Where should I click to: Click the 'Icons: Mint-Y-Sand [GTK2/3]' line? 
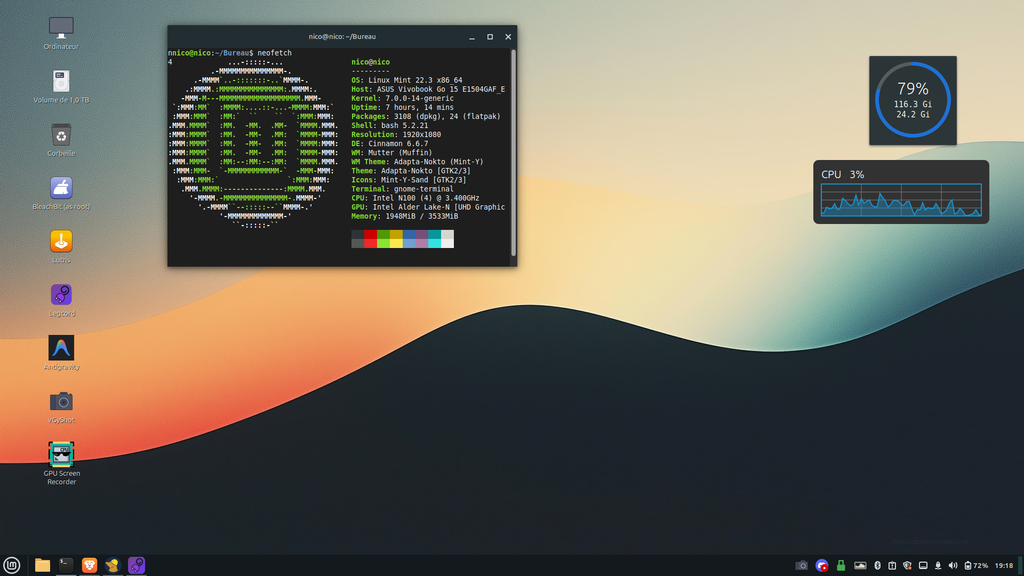click(x=409, y=180)
